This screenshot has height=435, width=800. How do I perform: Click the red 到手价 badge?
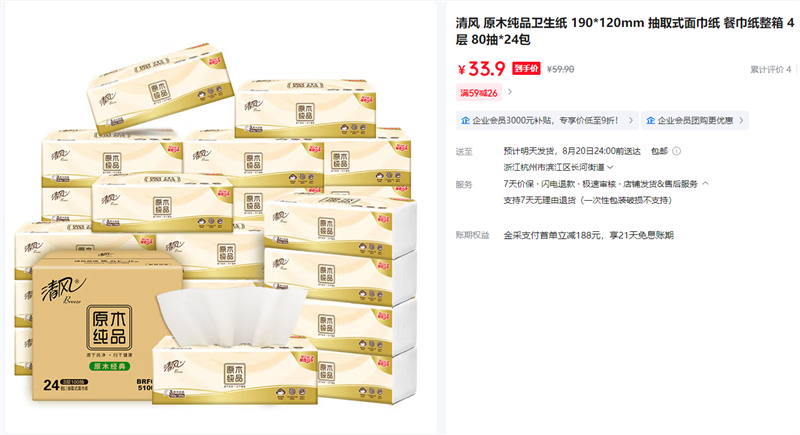point(526,68)
